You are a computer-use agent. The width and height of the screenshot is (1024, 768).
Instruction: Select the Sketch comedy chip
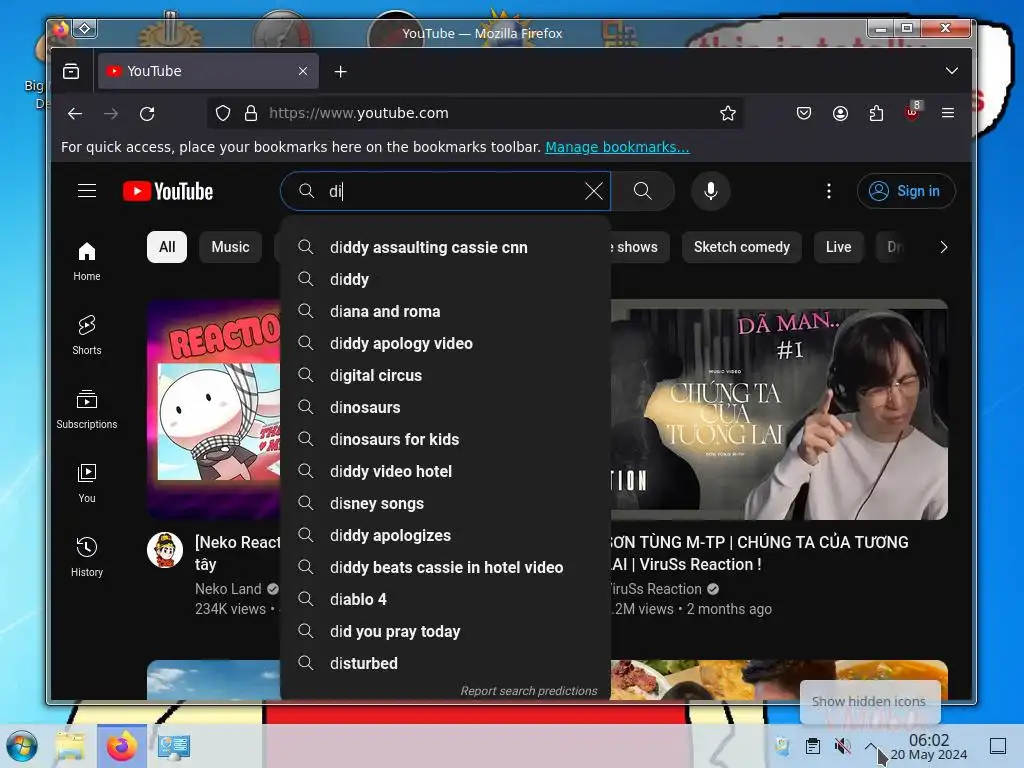[741, 247]
